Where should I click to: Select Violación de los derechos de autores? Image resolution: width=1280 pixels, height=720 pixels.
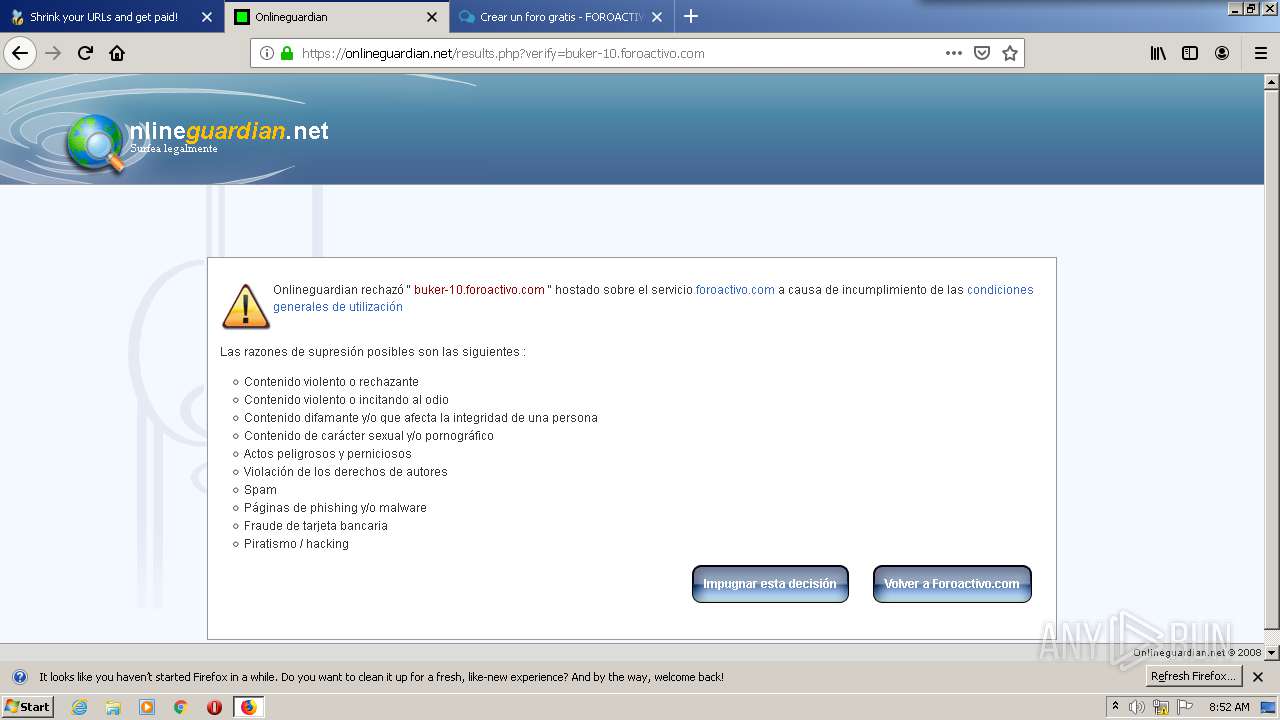point(346,472)
